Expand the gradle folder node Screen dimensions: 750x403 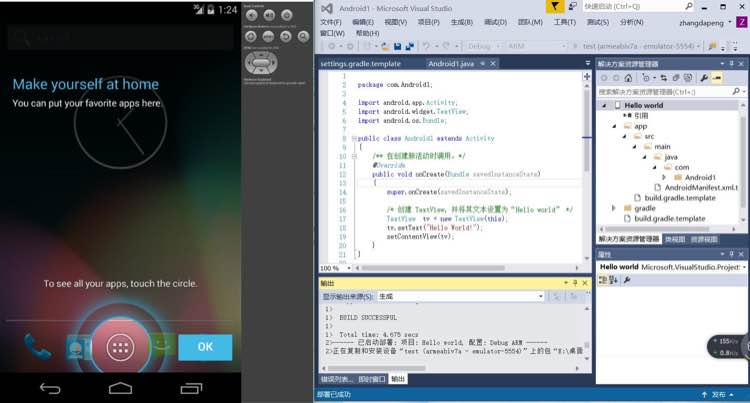614,208
